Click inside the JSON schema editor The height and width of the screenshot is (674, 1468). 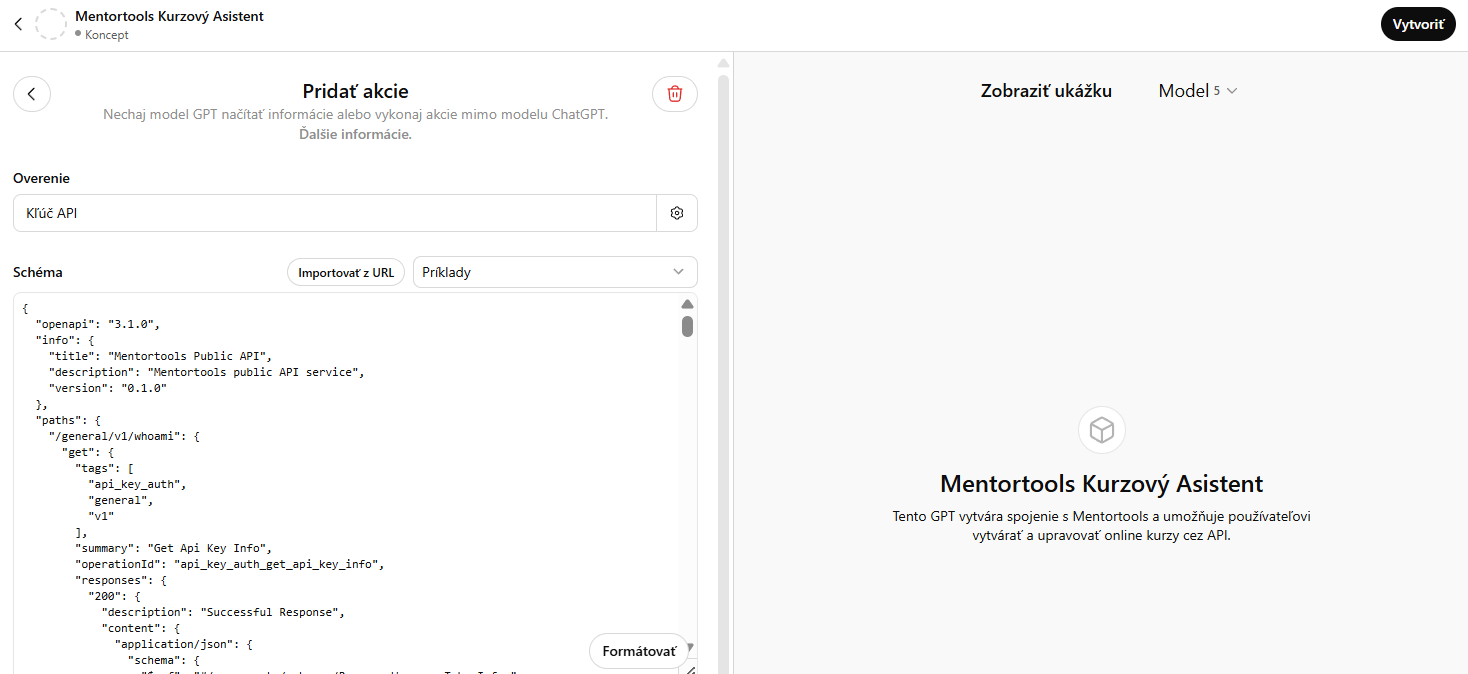(345, 480)
